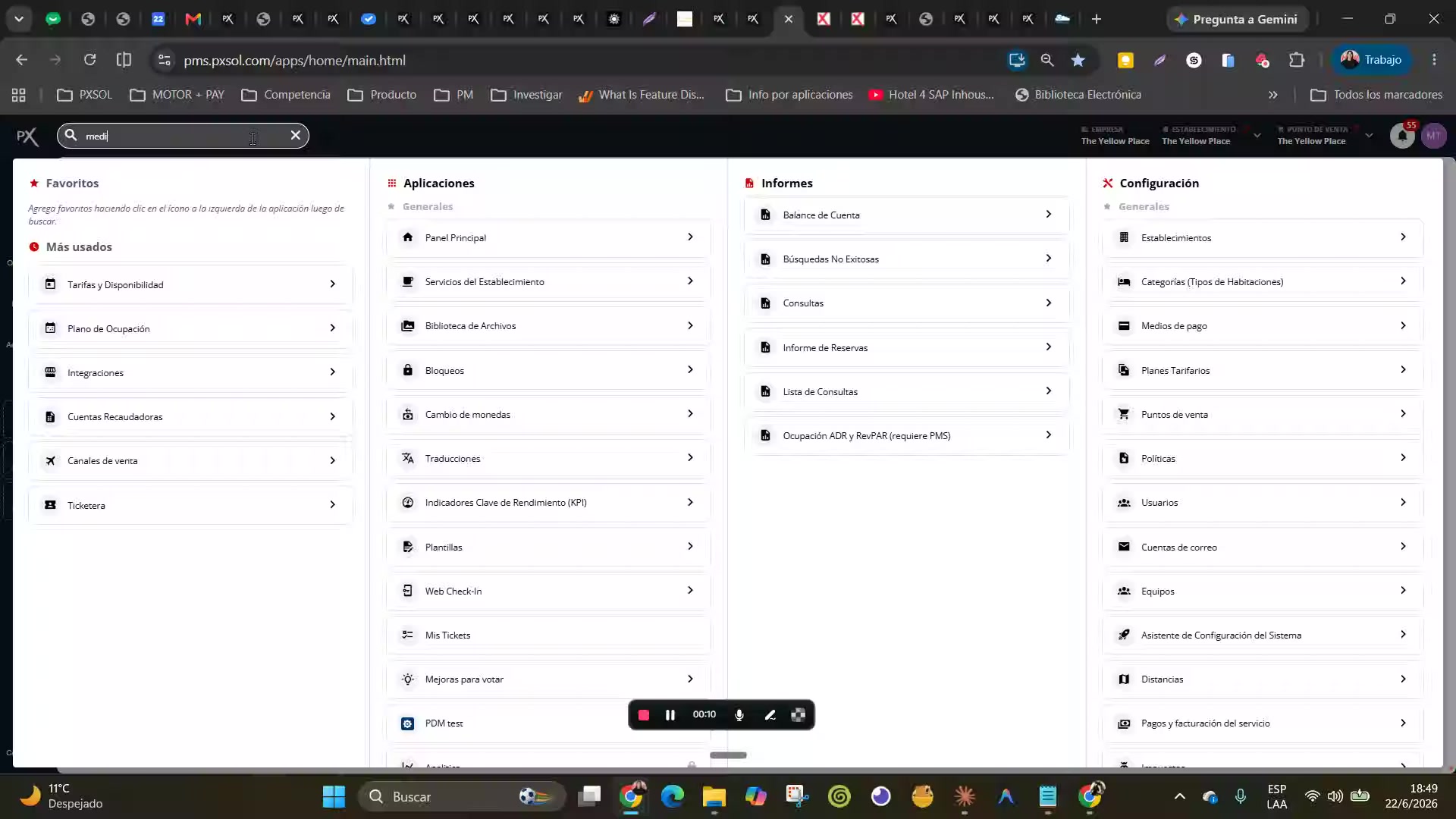Open the MT user avatar
The width and height of the screenshot is (1456, 819).
pyautogui.click(x=1433, y=136)
